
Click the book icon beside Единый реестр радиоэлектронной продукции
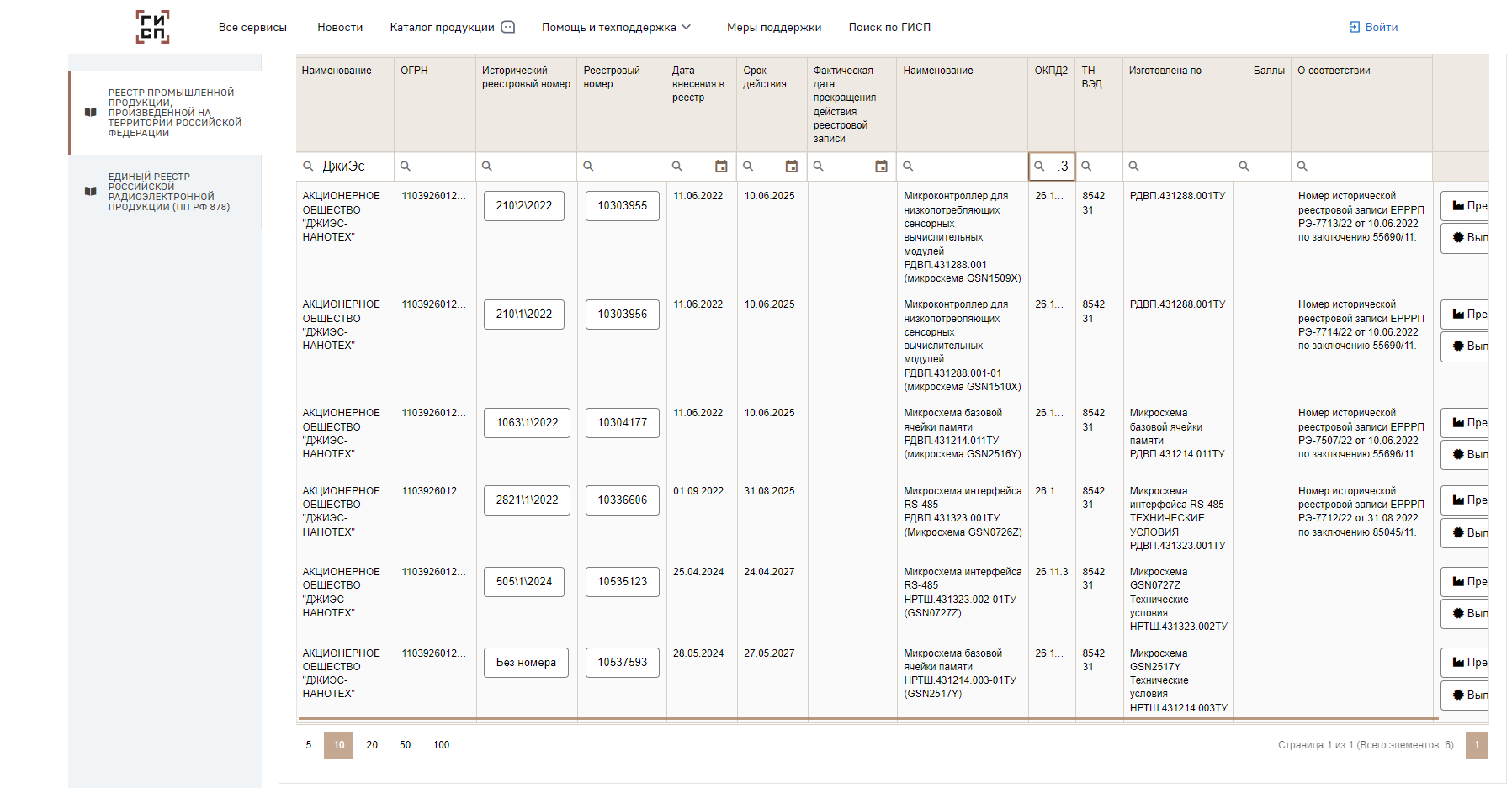point(91,191)
